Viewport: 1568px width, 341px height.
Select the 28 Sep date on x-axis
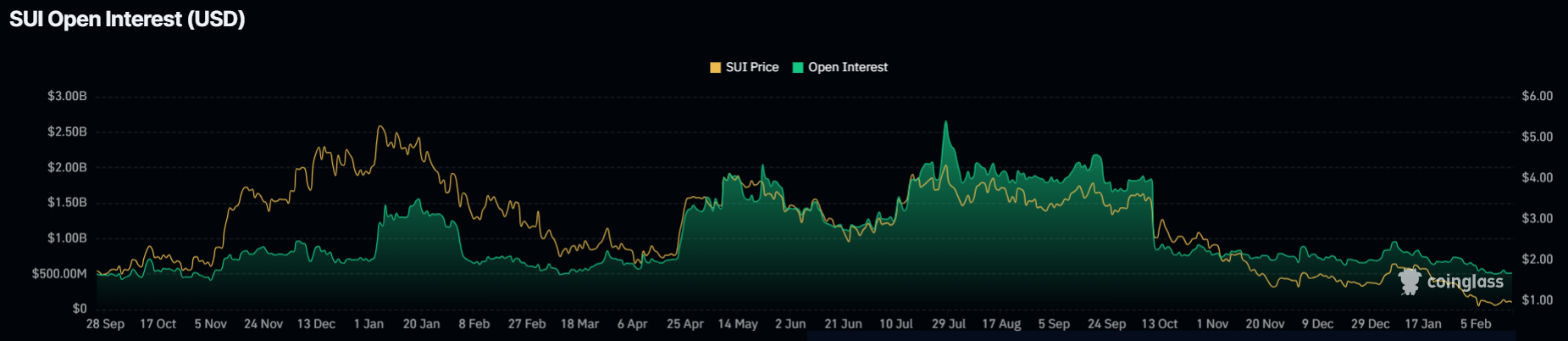click(x=105, y=324)
